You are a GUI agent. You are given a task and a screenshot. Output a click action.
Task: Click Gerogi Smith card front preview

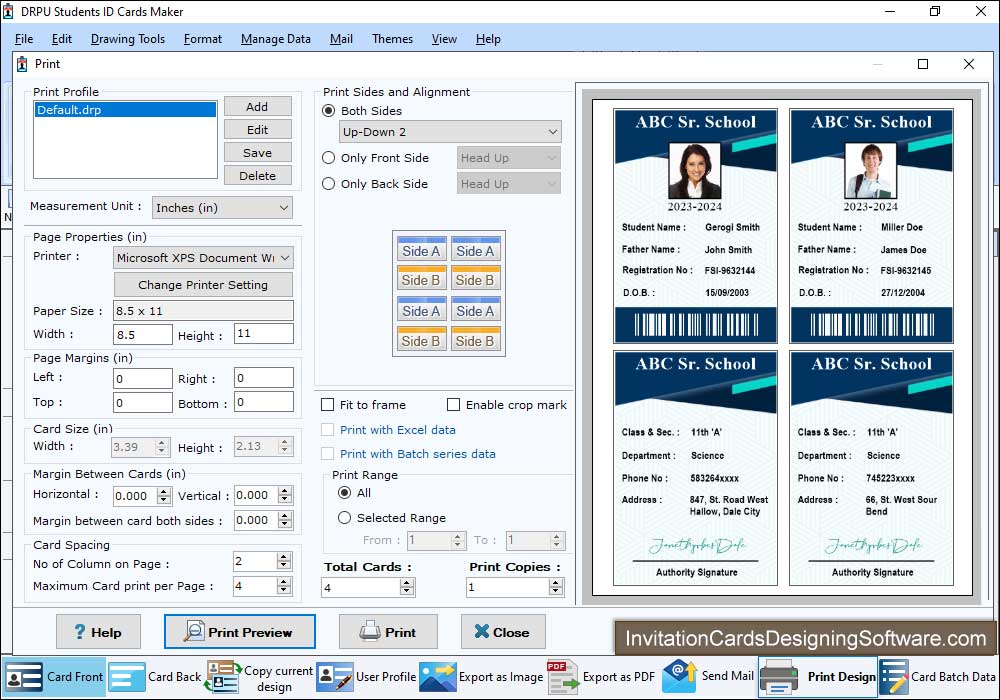695,226
